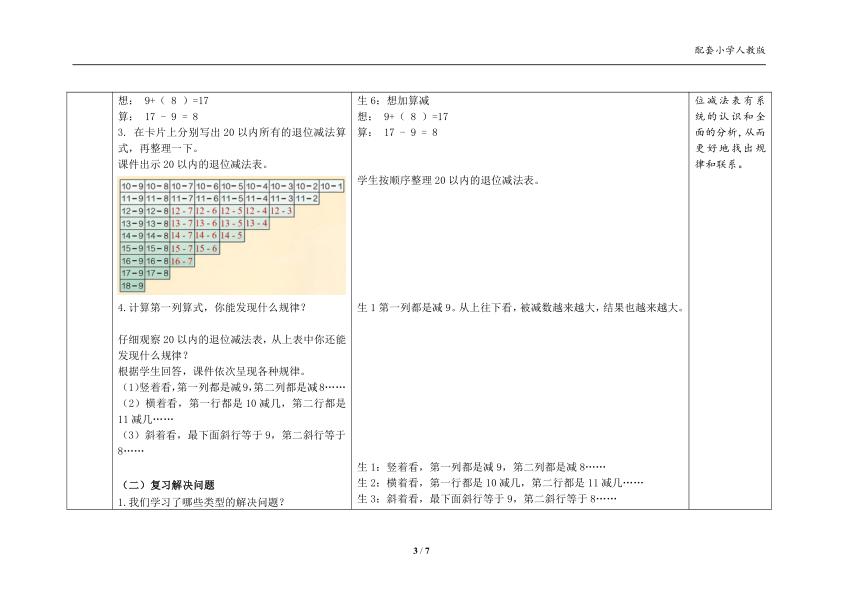
Task: Click the "16-9" cell in the subtraction table
Action: [133, 261]
